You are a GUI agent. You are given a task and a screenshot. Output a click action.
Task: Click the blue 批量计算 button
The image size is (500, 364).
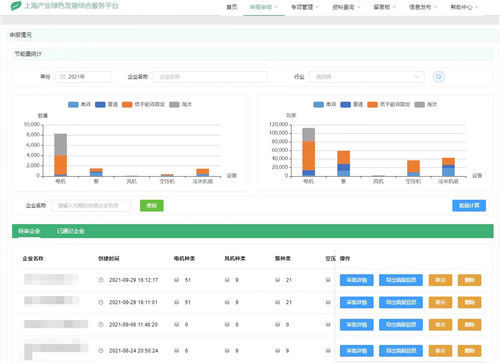coord(469,205)
